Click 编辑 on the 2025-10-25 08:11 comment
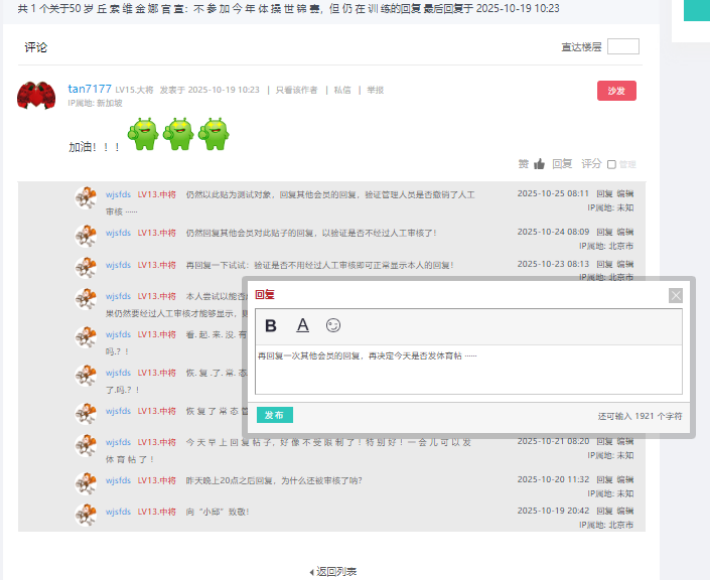This screenshot has width=710, height=580. coord(625,193)
